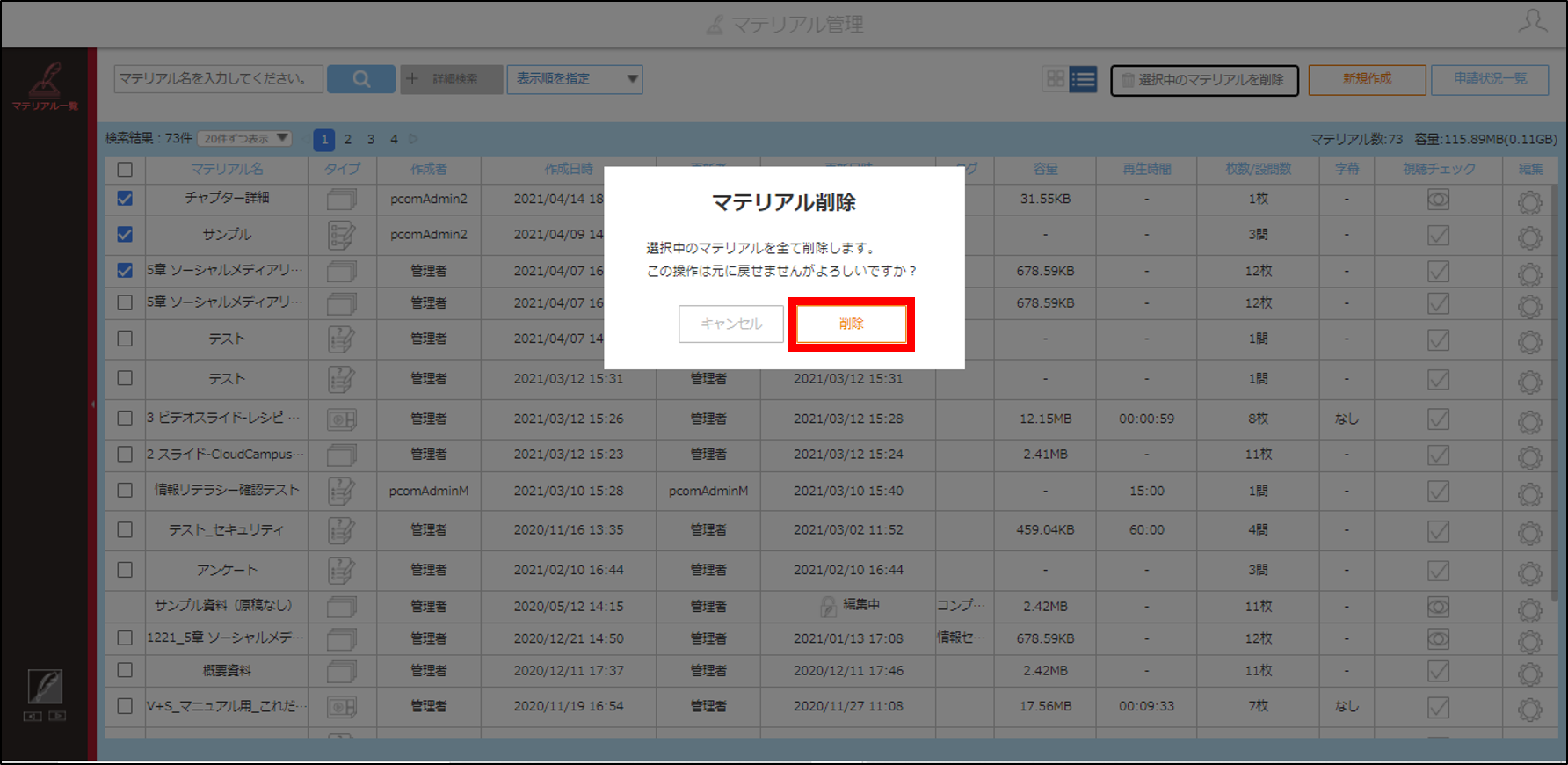Click the quill icon at sidebar bottom

(45, 686)
